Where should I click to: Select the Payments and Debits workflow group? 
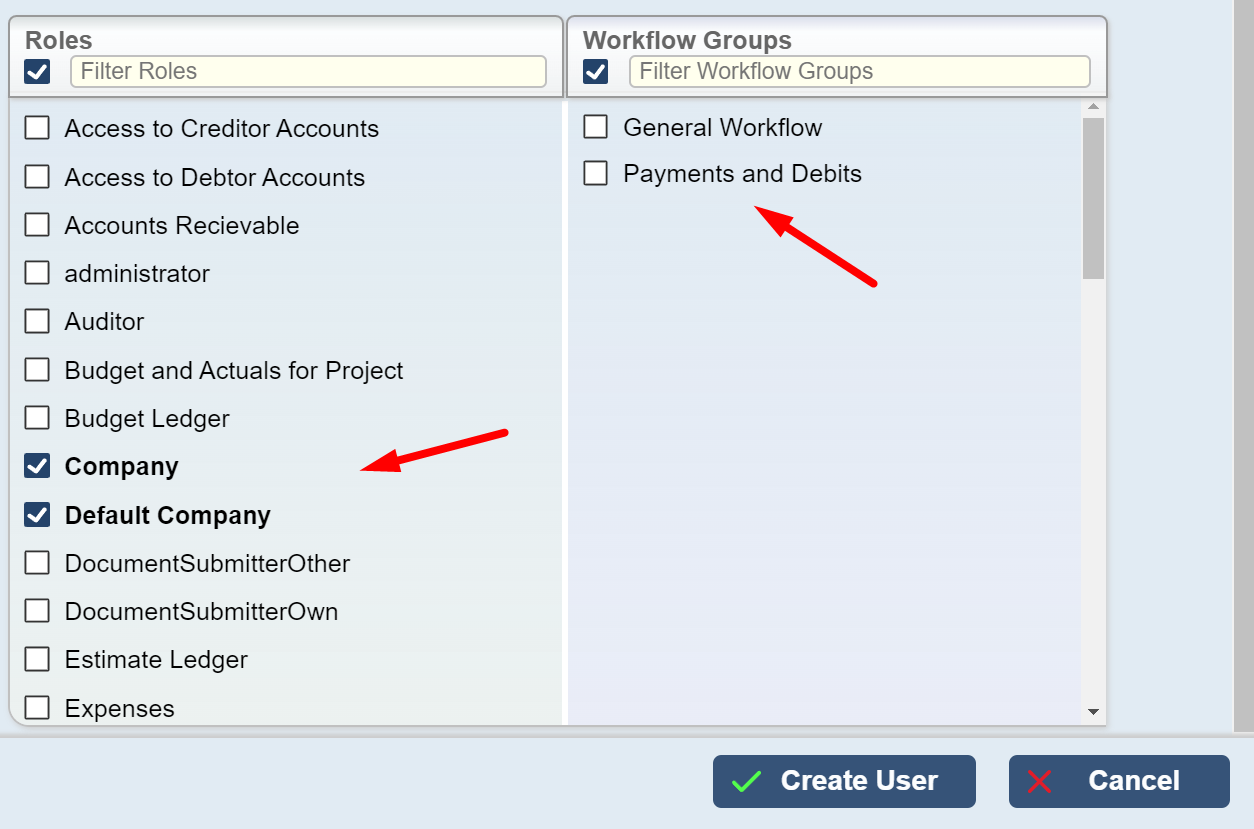[x=595, y=173]
